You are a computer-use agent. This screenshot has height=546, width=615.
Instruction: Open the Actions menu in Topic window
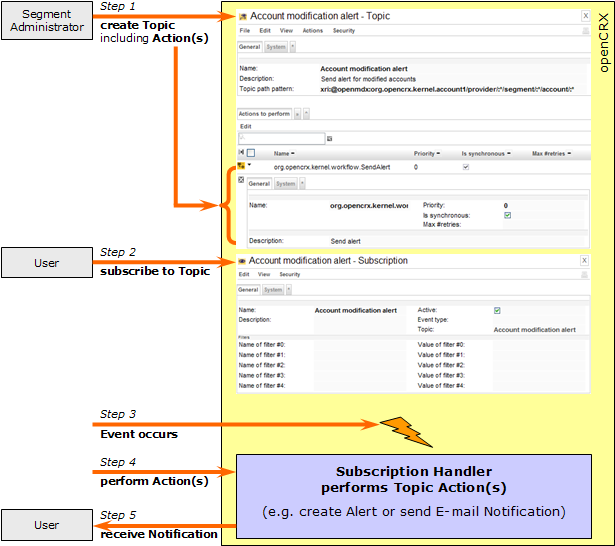click(313, 31)
